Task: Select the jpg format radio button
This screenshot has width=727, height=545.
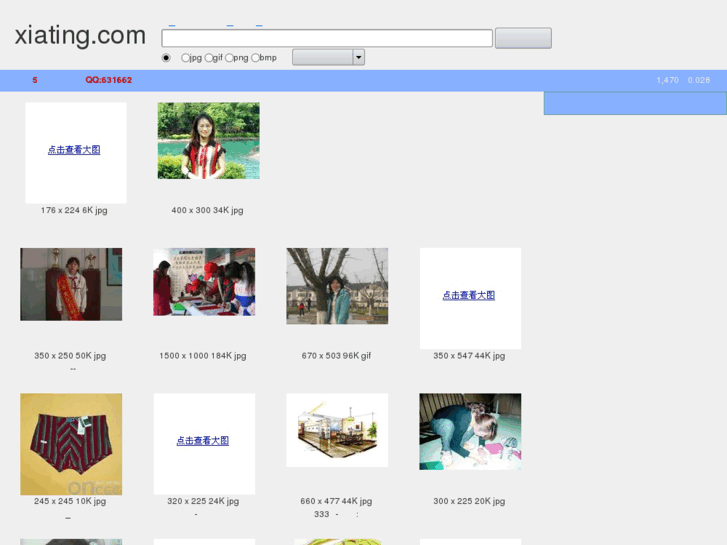Action: 185,58
